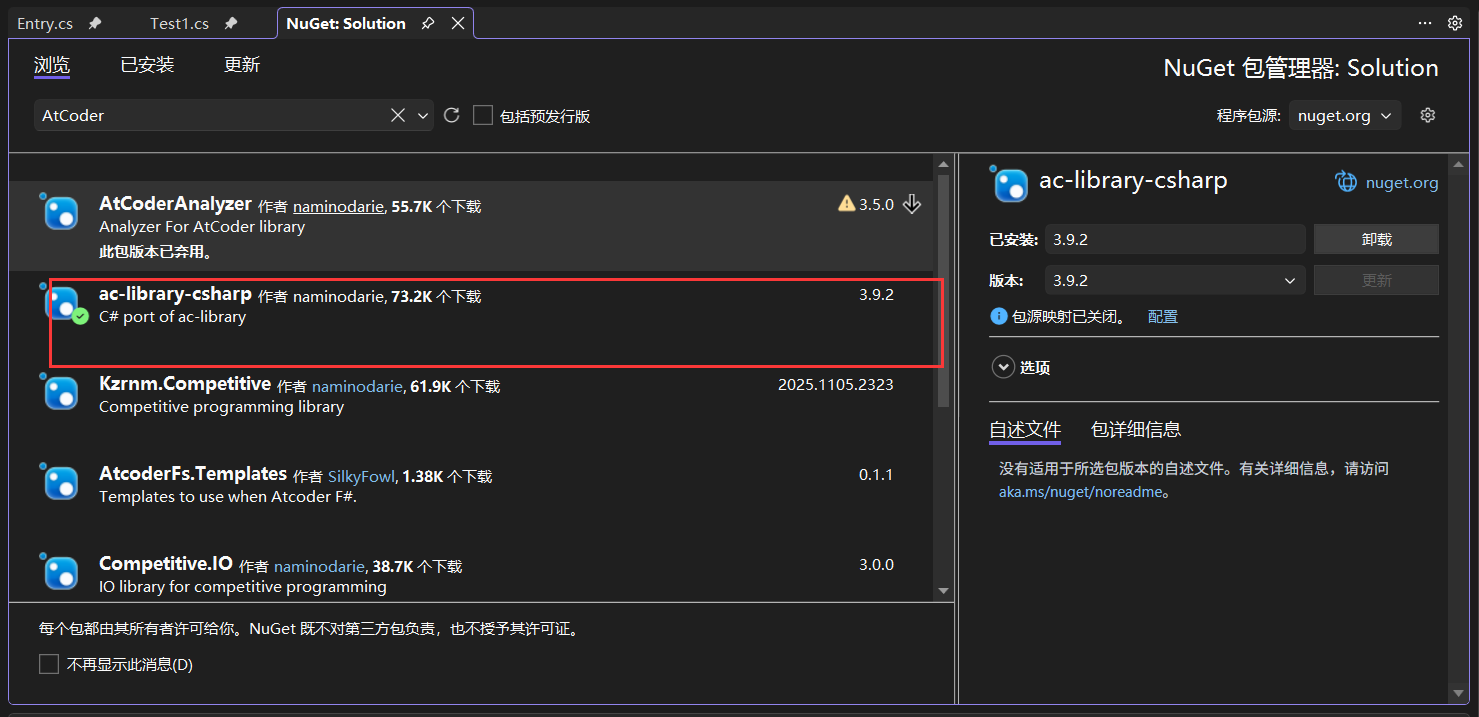The width and height of the screenshot is (1479, 717).
Task: Switch to the 已安装 tab
Action: (147, 65)
